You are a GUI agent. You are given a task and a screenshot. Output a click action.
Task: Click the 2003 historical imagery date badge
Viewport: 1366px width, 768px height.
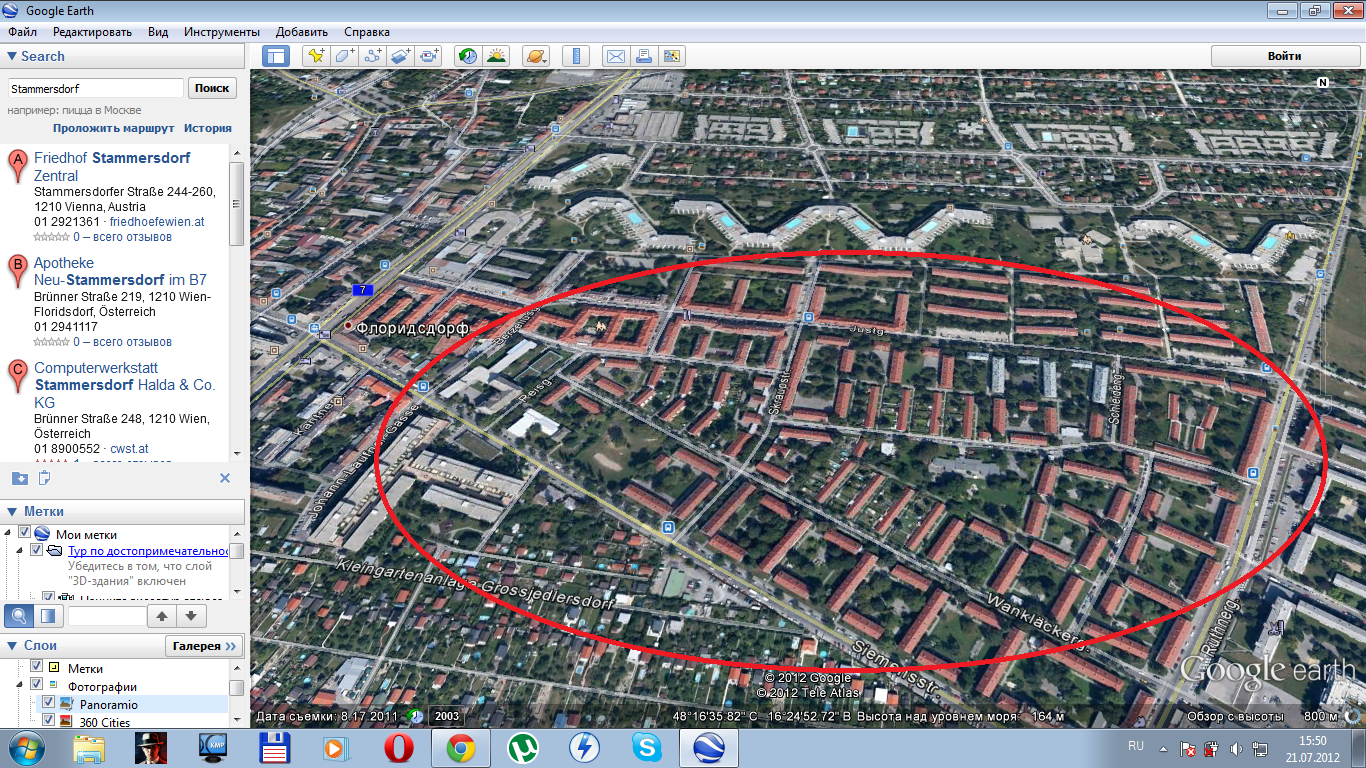446,716
